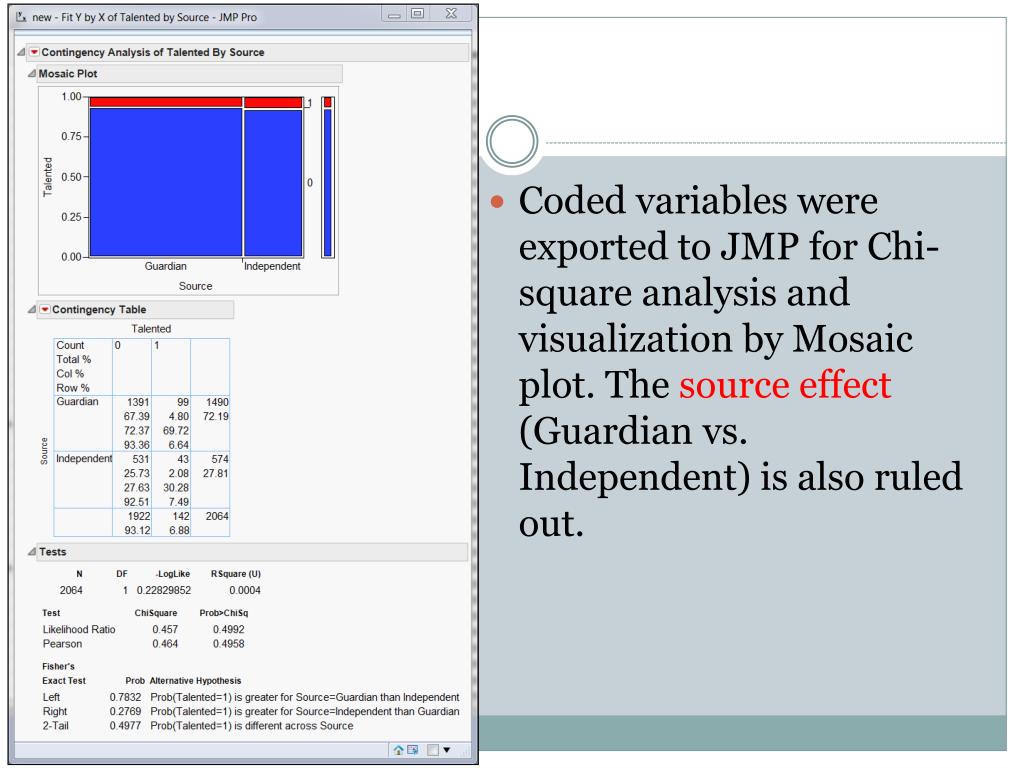Click the grand total 2064 cell
This screenshot has height=768, width=1024.
[x=217, y=517]
